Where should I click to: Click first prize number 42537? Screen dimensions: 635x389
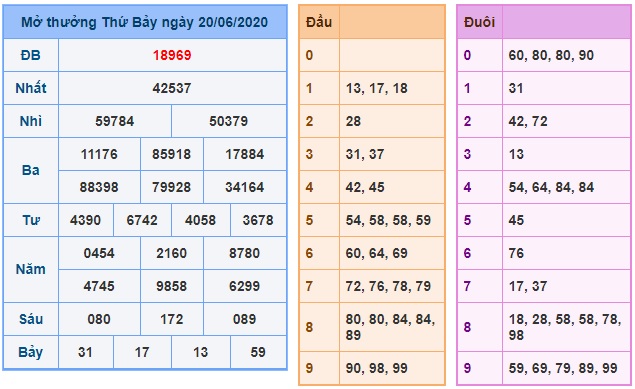click(172, 88)
